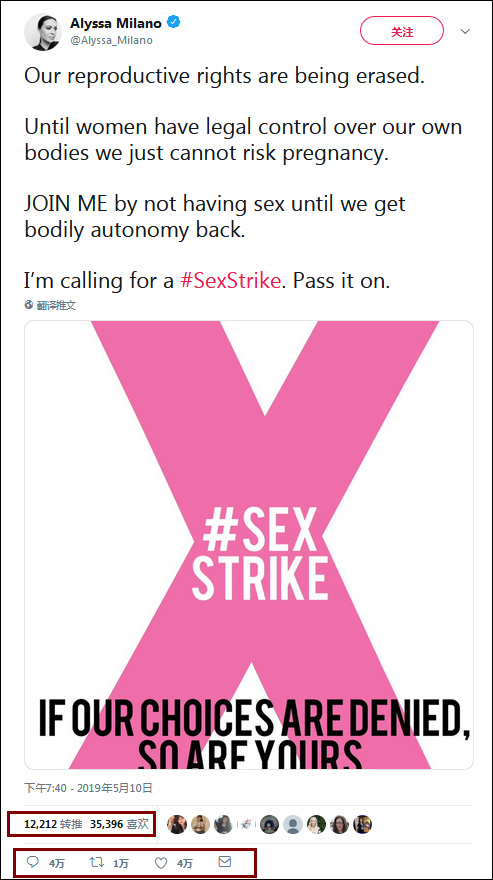Screen dimensions: 493x880
Task: Open first liker's avatar in likes row
Action: [x=177, y=824]
